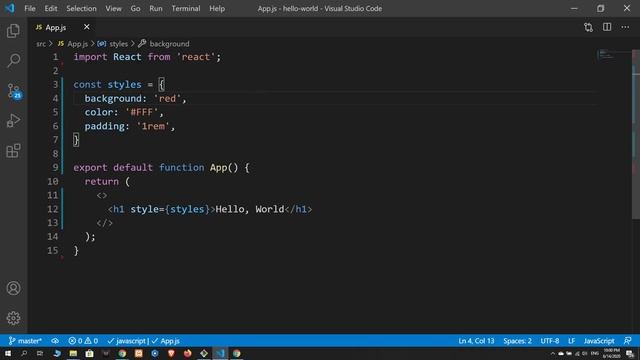Click the 'red' string on line 4
This screenshot has height=360, width=640.
pos(167,98)
